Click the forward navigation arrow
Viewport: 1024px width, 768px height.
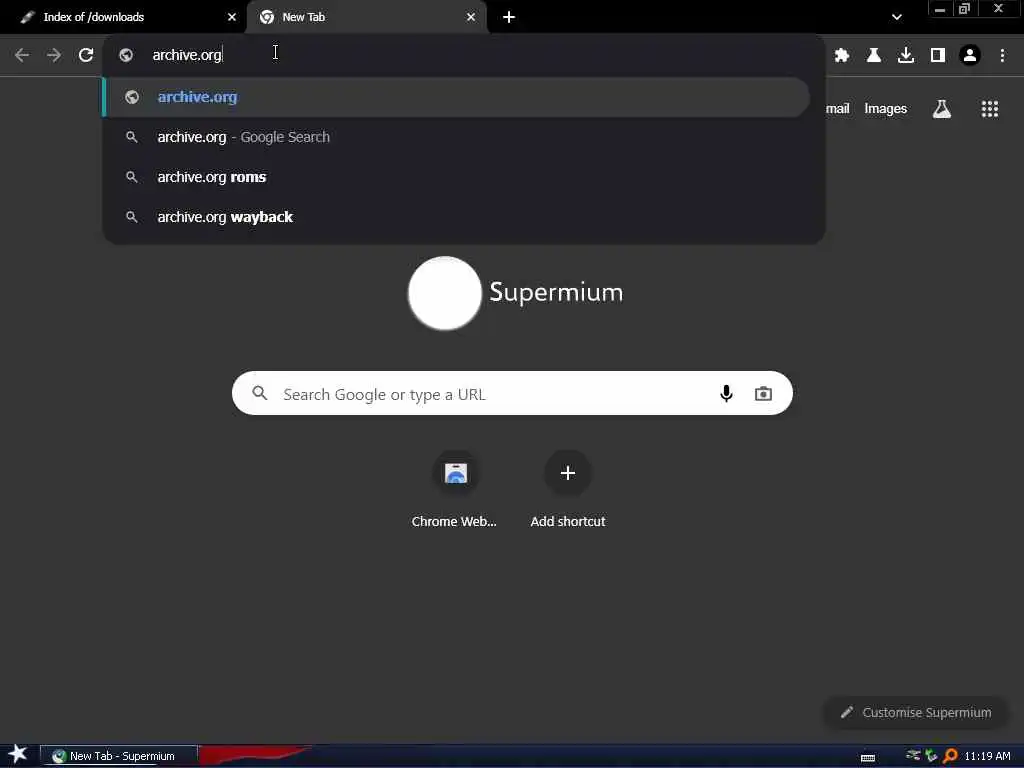pos(54,55)
